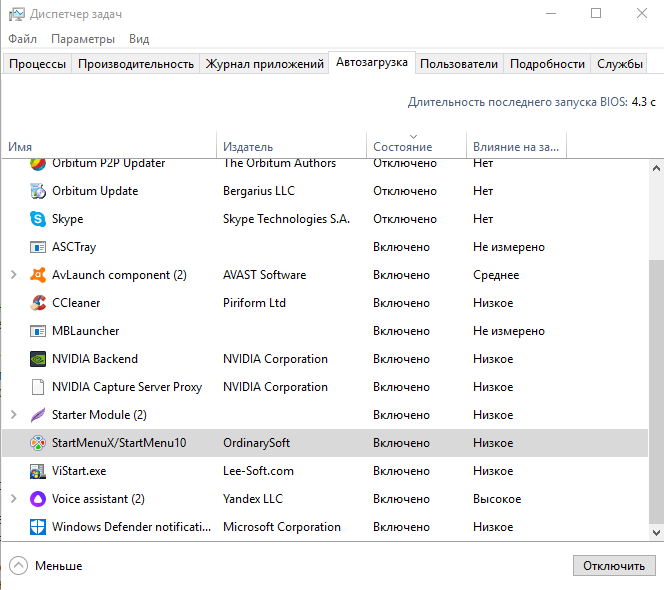The image size is (664, 590).
Task: Open the Вид menu
Action: [x=139, y=39]
